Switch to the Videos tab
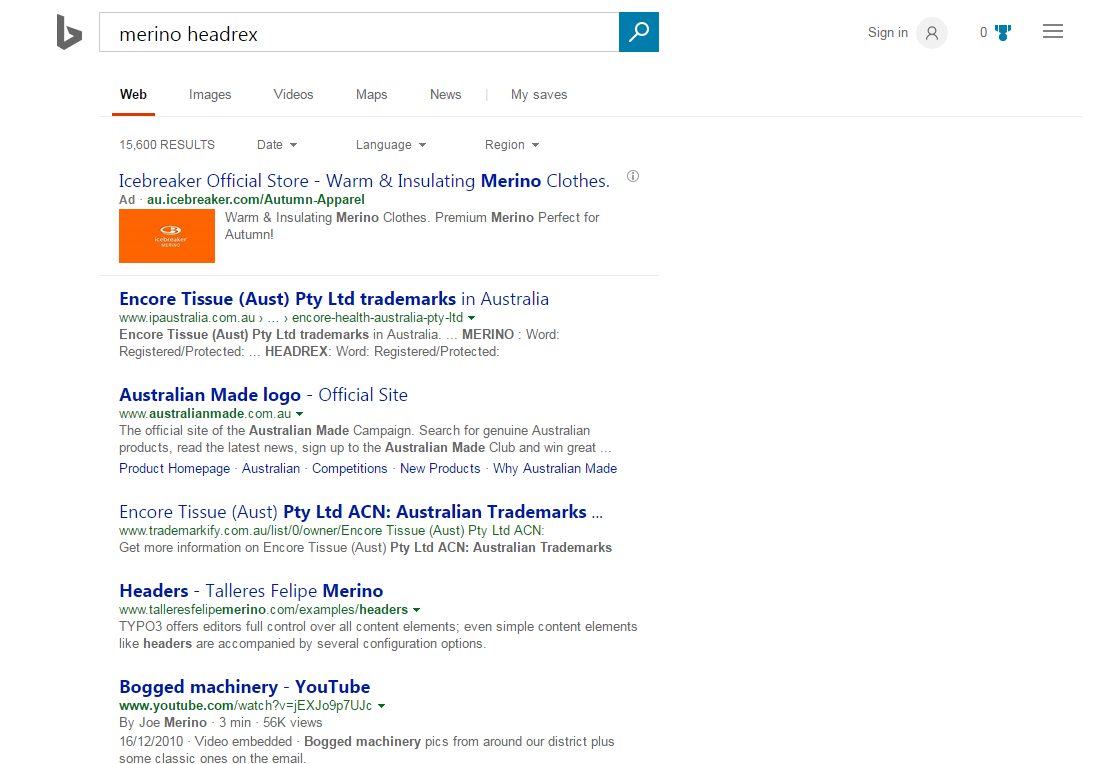The image size is (1108, 764). click(x=293, y=95)
